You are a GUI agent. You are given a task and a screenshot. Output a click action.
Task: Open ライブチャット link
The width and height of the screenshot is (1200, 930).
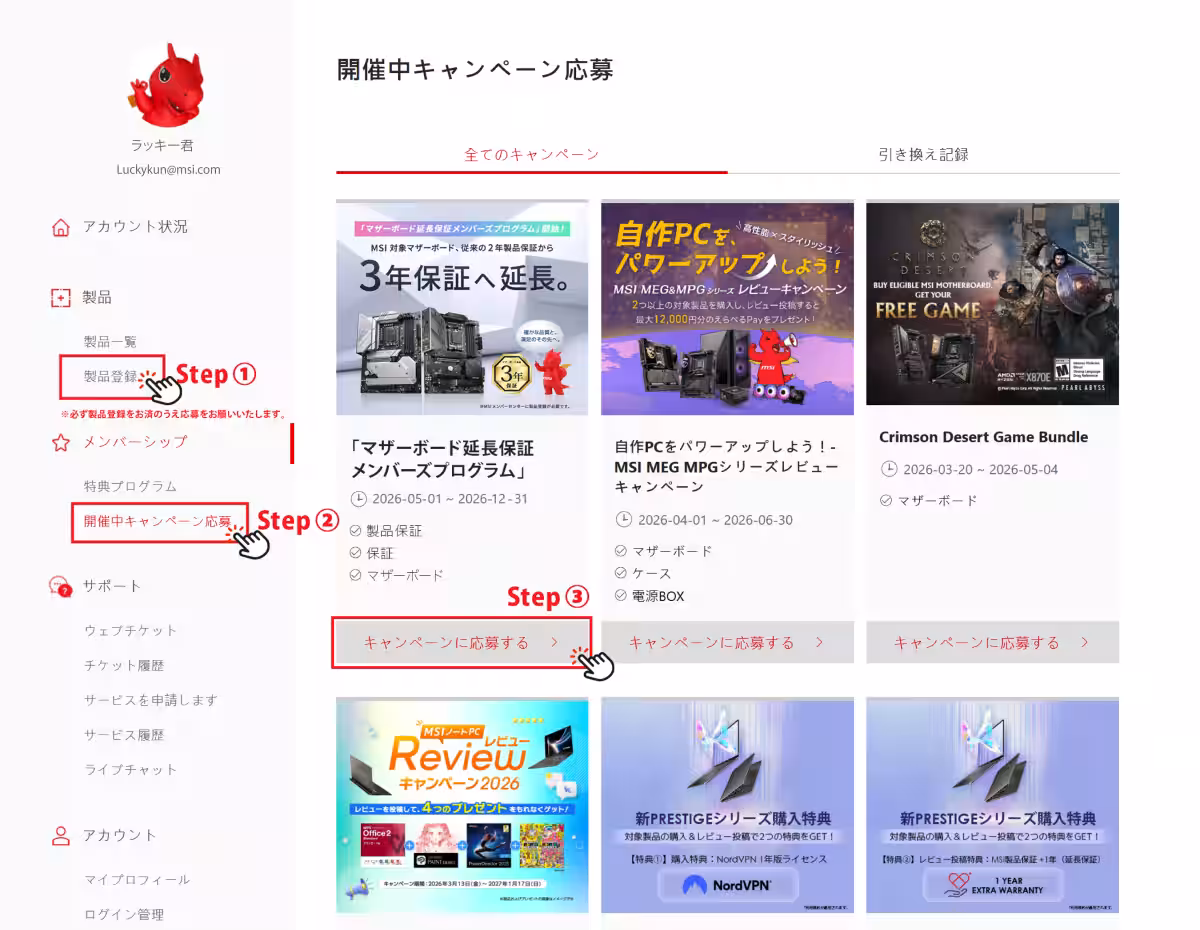130,770
